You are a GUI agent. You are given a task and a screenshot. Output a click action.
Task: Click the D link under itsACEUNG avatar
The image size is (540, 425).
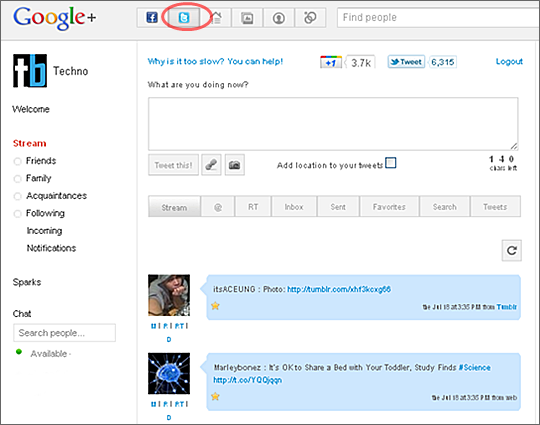pos(169,340)
